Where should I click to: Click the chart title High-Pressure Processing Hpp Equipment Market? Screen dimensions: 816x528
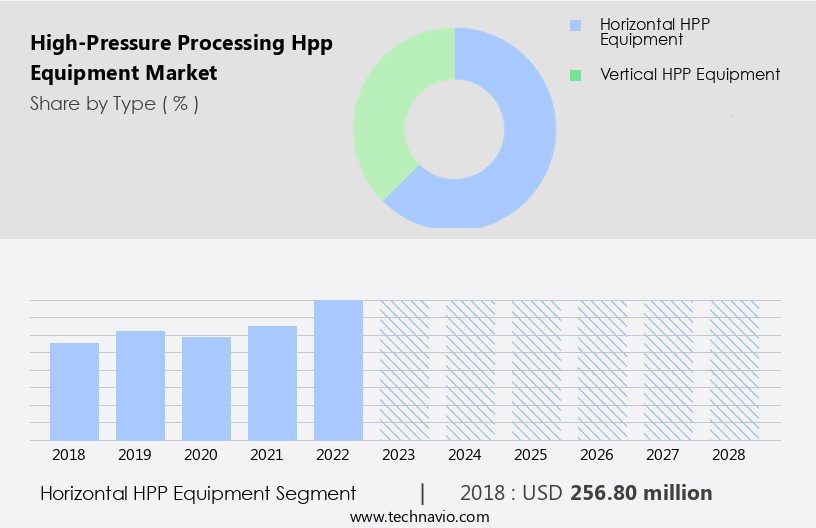[181, 58]
